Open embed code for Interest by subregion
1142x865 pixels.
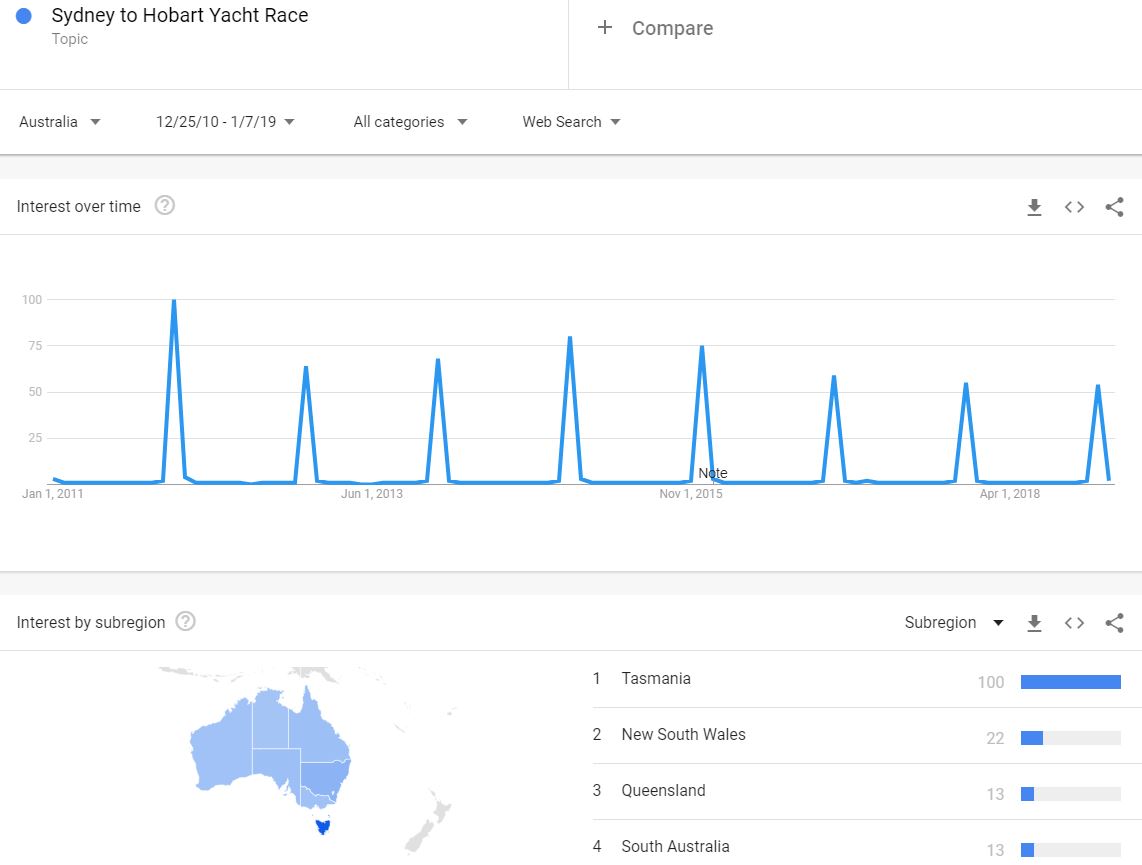click(1074, 623)
